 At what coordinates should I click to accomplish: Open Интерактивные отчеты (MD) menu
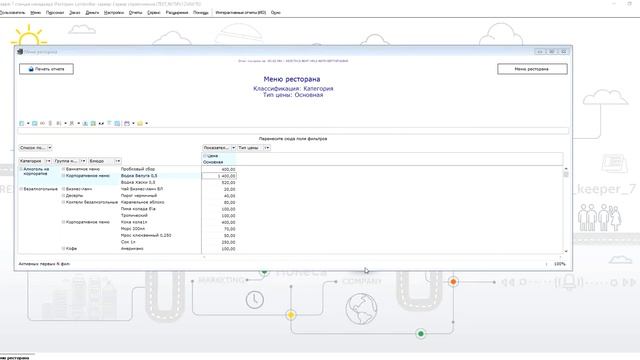(x=241, y=13)
